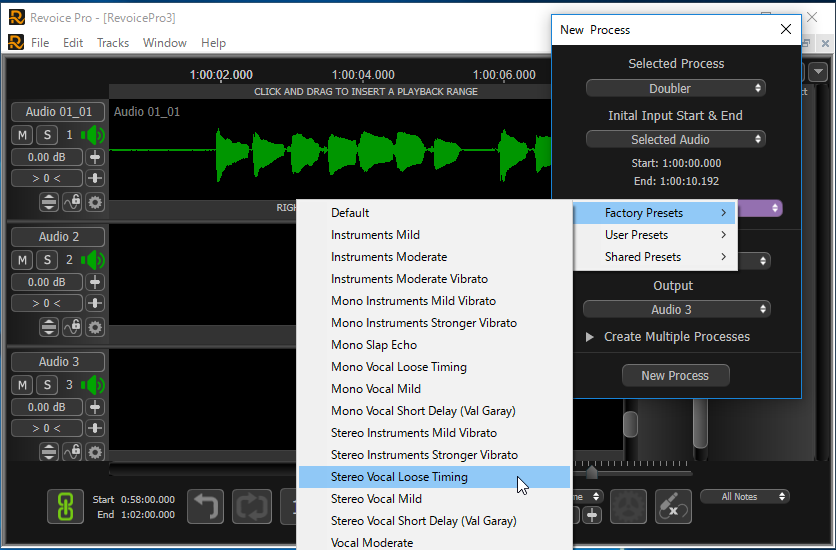Open settings gear for Audio 3
836x550 pixels.
95,452
